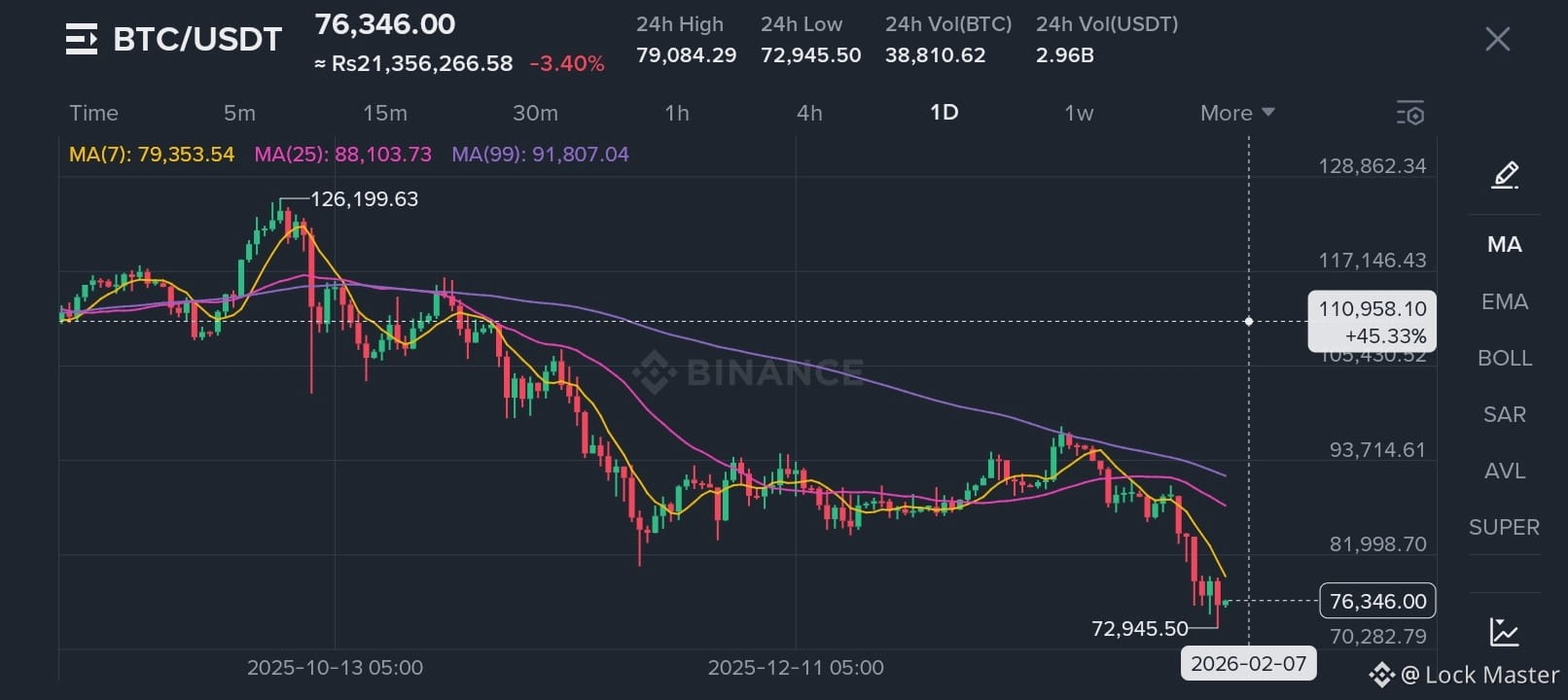The height and width of the screenshot is (700, 1568).
Task: Turn on the SAR indicator
Action: [x=1504, y=414]
